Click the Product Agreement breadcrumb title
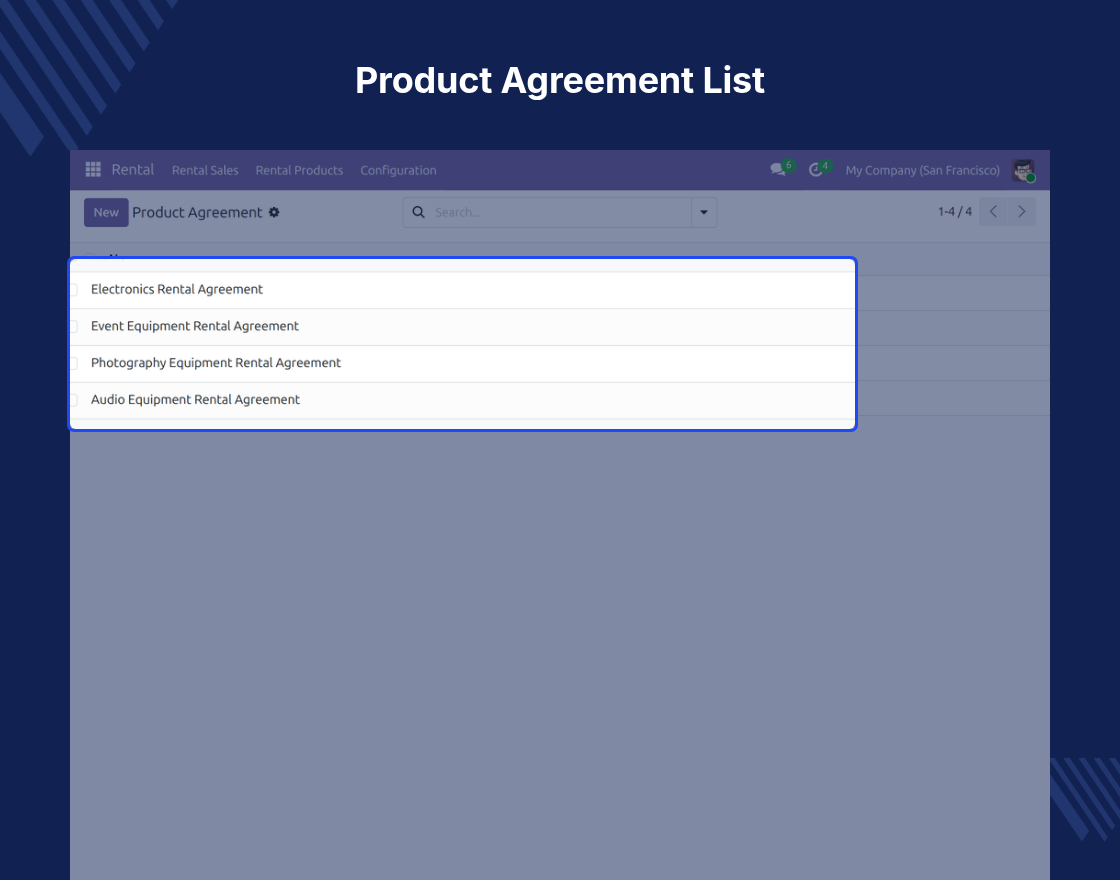The height and width of the screenshot is (880, 1120). pos(197,212)
